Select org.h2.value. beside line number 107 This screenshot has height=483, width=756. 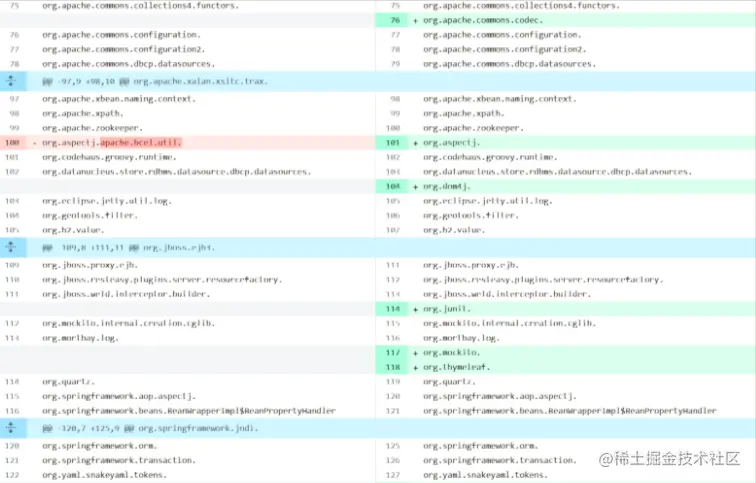coord(454,230)
